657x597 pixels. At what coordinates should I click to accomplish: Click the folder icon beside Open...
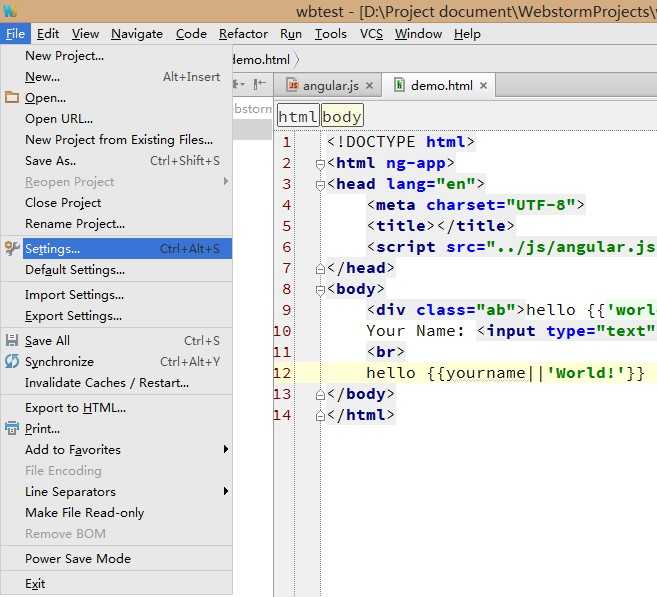pos(12,97)
